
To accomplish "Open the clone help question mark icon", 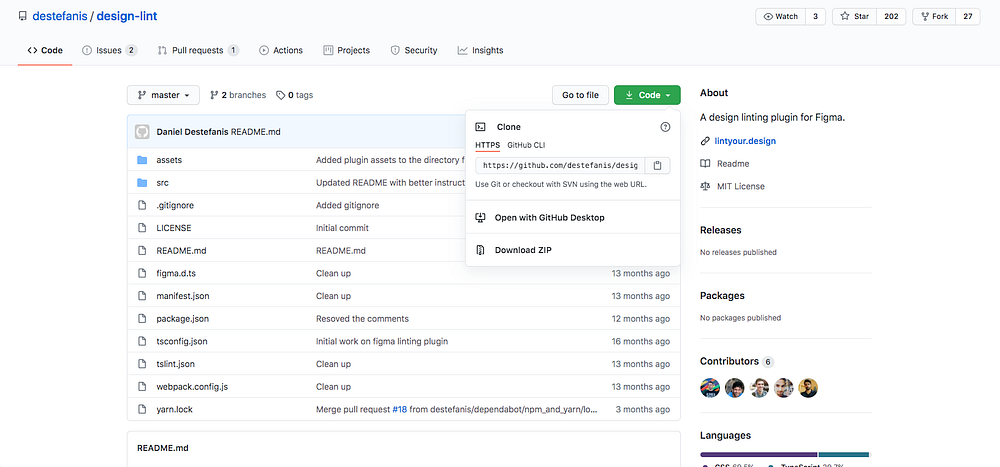I will [665, 127].
